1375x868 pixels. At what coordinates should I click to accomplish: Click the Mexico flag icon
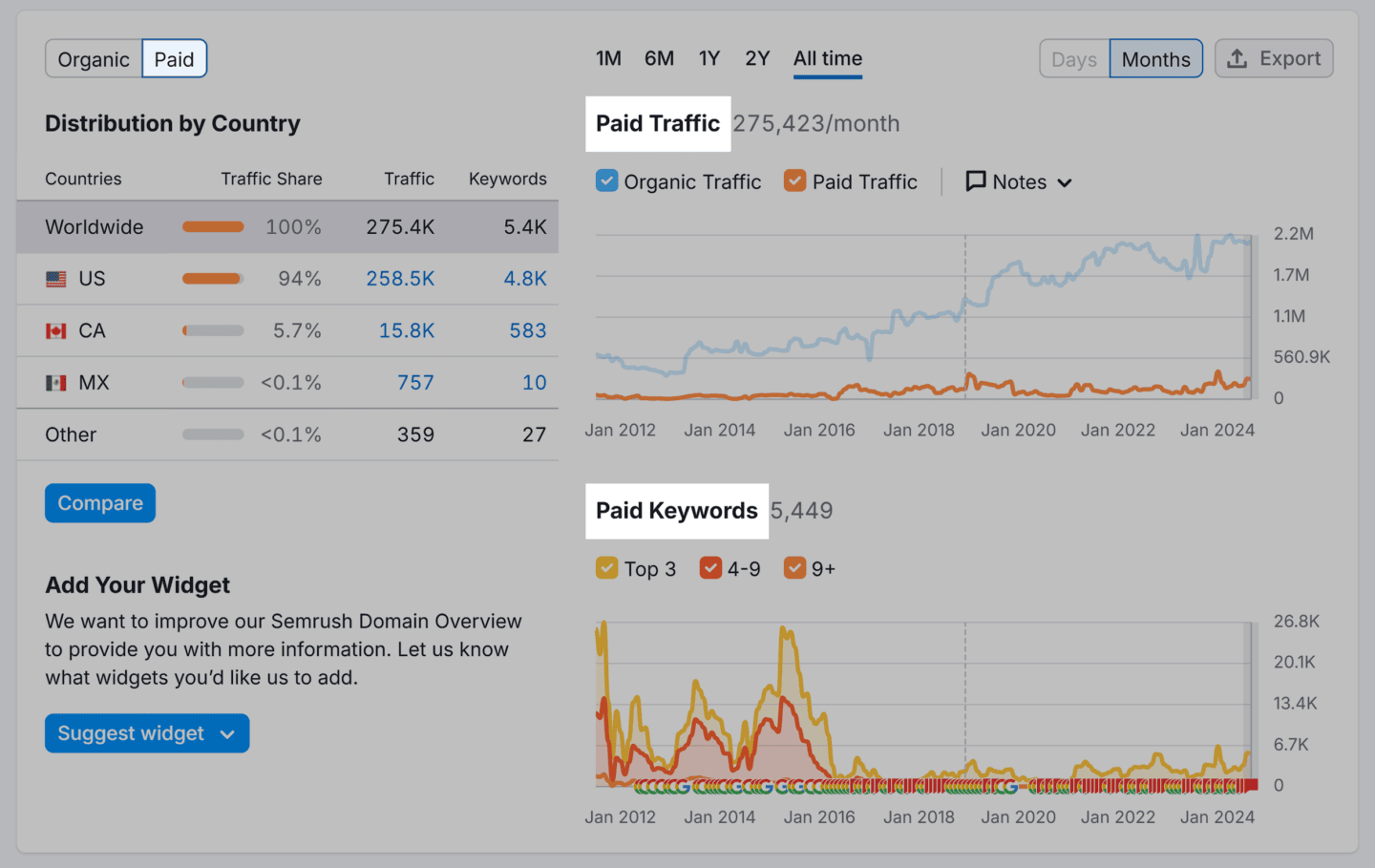coord(55,382)
